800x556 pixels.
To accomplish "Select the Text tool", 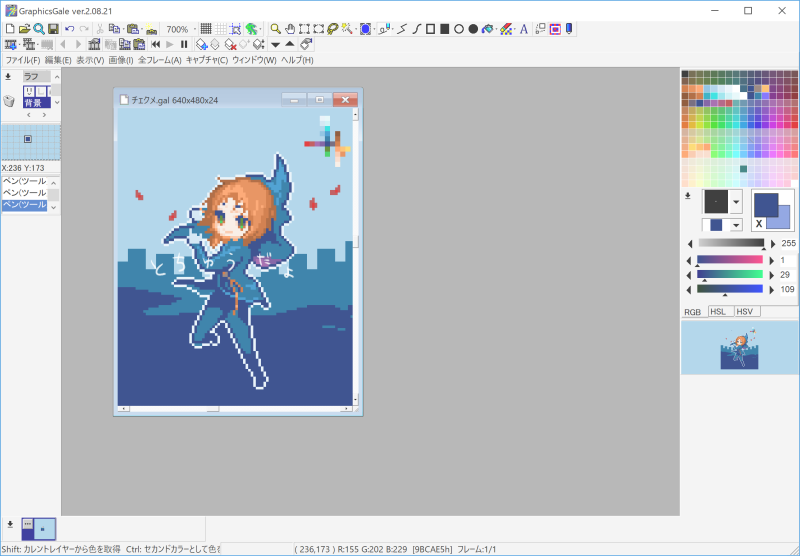I will tap(523, 29).
